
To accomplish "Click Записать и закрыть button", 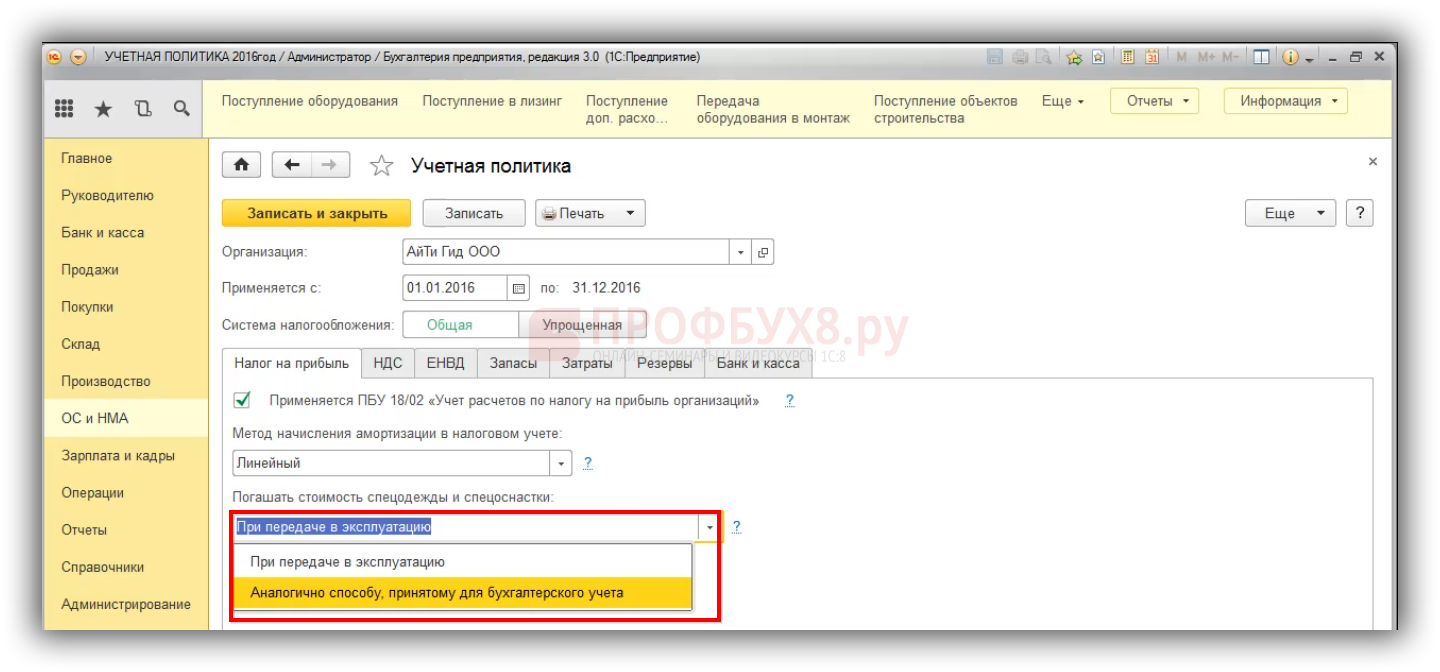I will 317,213.
